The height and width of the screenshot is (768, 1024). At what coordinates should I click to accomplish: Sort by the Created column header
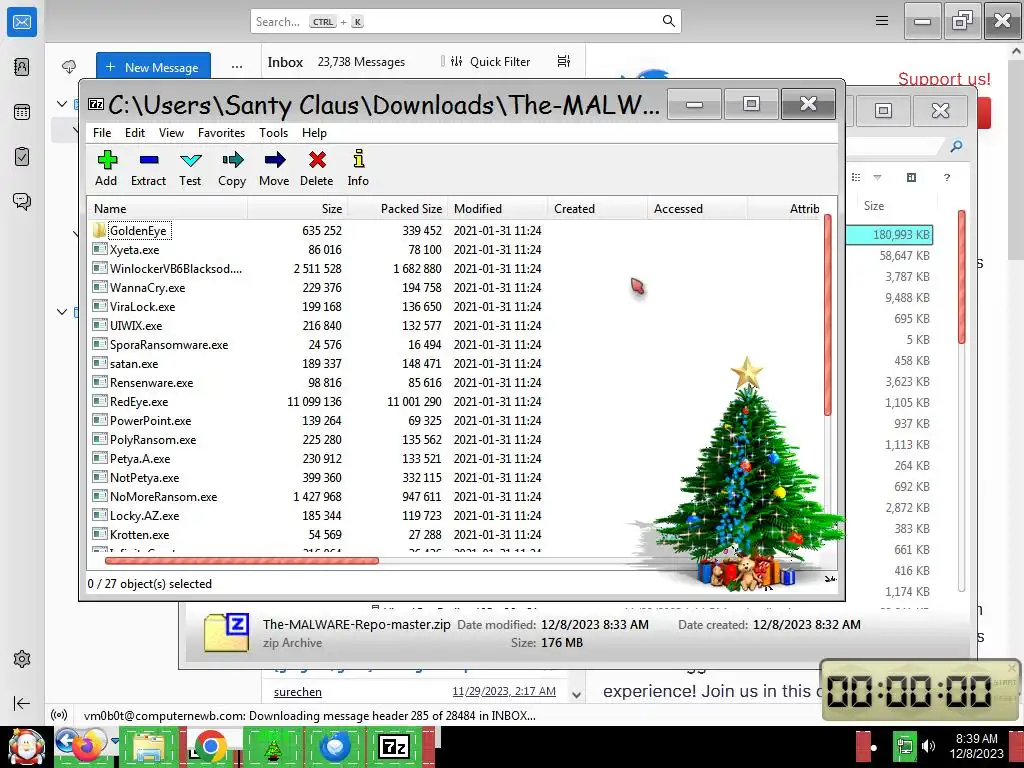598,208
